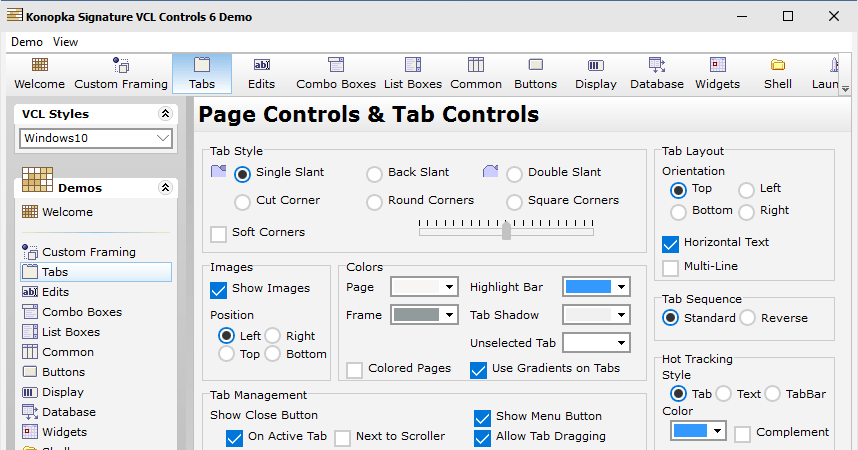This screenshot has height=450, width=858.
Task: Select Edits in the Demos sidebar
Action: 46,292
